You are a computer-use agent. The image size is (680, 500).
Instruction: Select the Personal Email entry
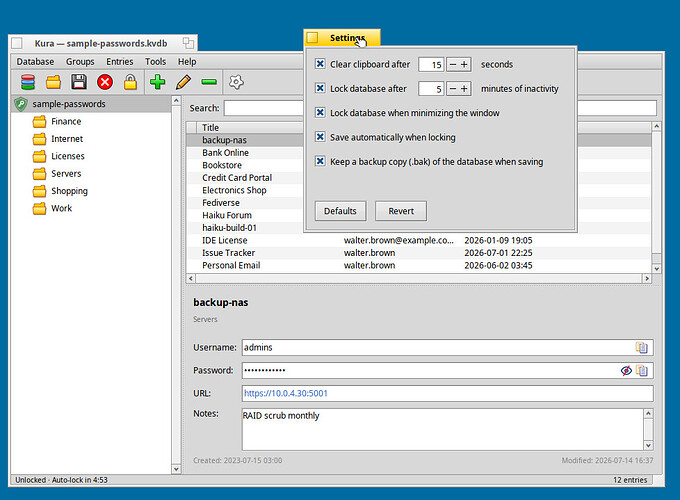pyautogui.click(x=419, y=265)
